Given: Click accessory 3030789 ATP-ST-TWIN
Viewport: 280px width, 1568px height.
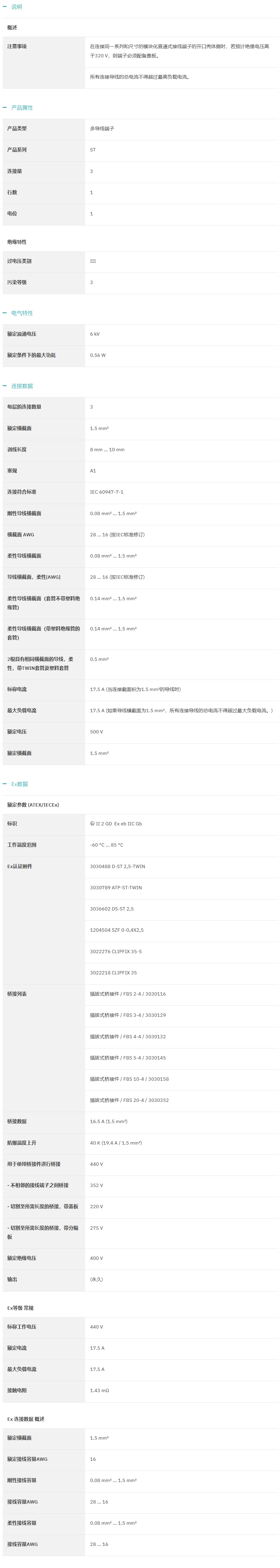Looking at the screenshot, I should pyautogui.click(x=116, y=887).
